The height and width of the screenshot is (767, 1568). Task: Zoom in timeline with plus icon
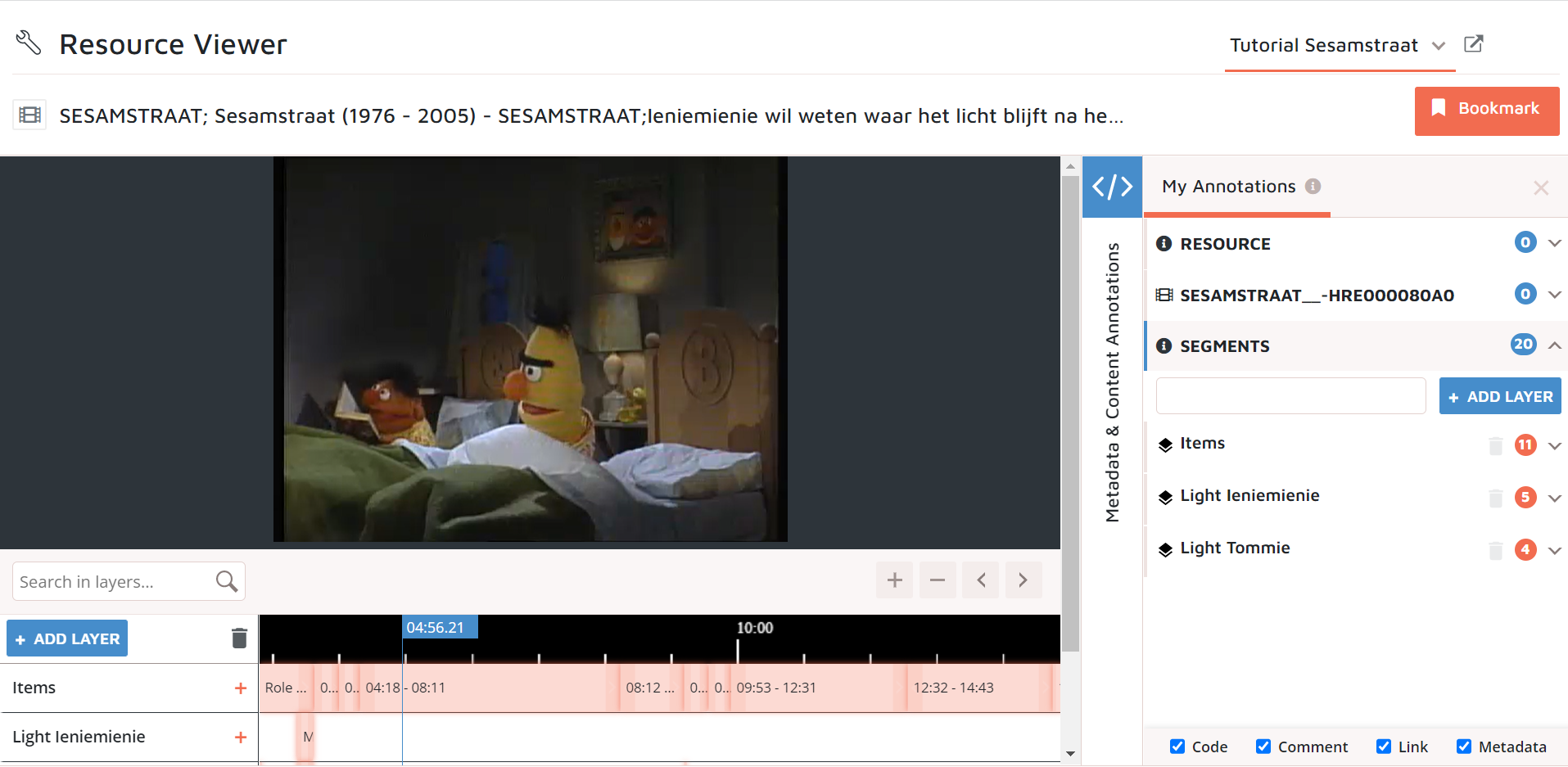(x=894, y=580)
